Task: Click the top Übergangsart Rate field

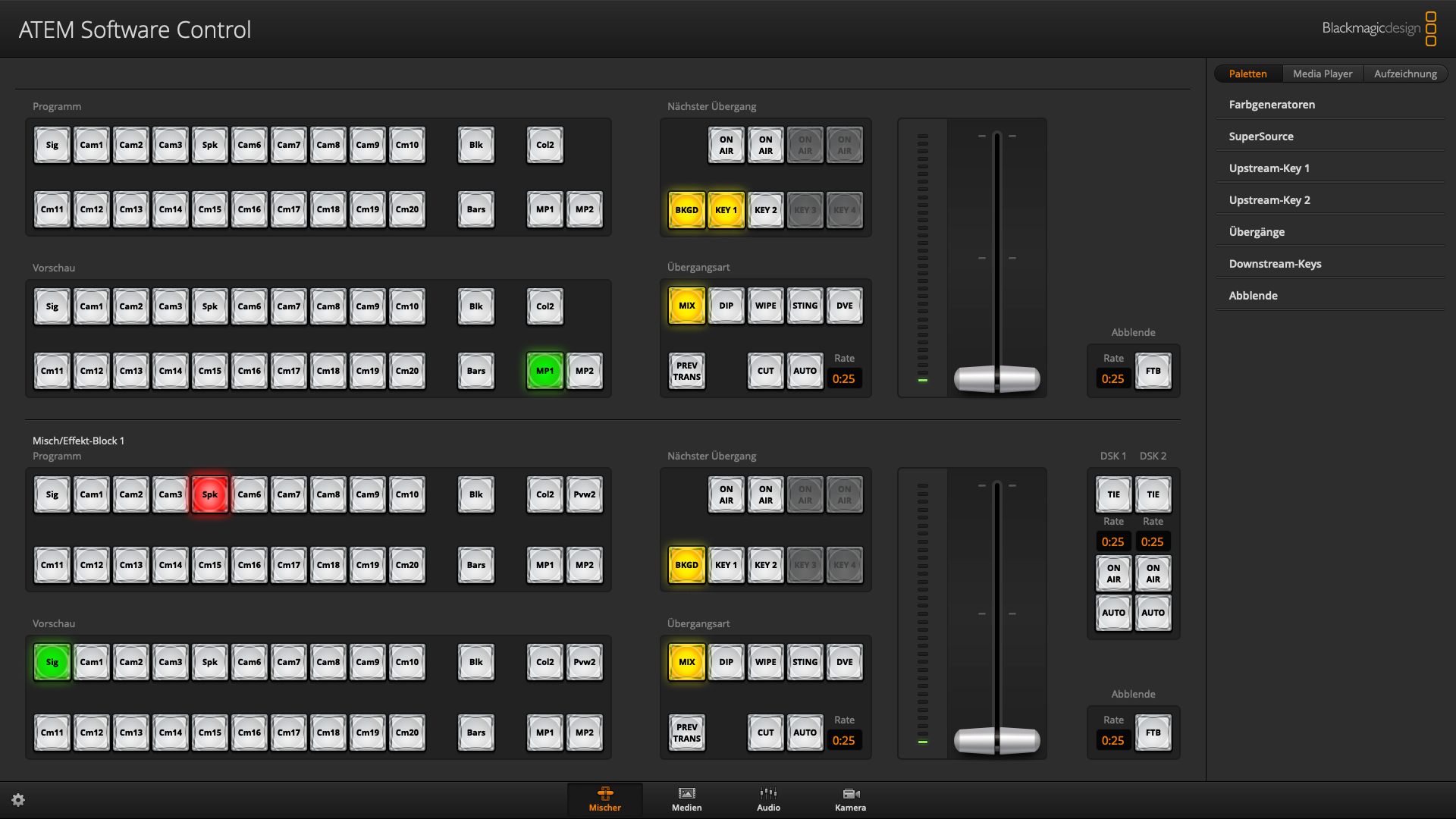Action: [843, 378]
